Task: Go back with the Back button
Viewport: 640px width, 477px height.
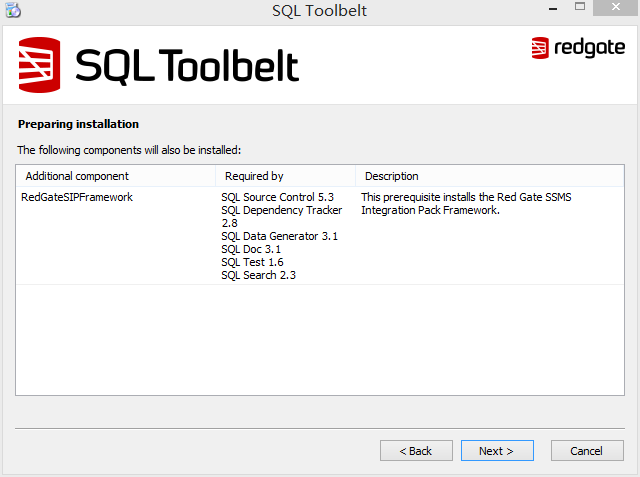Action: click(416, 450)
